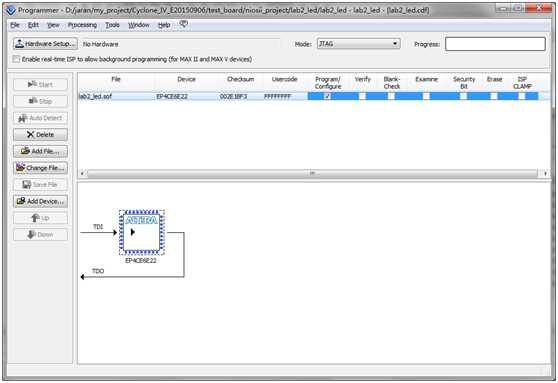This screenshot has height=383, width=558.
Task: Click usercode value FFFFFFFF
Action: 277,96
